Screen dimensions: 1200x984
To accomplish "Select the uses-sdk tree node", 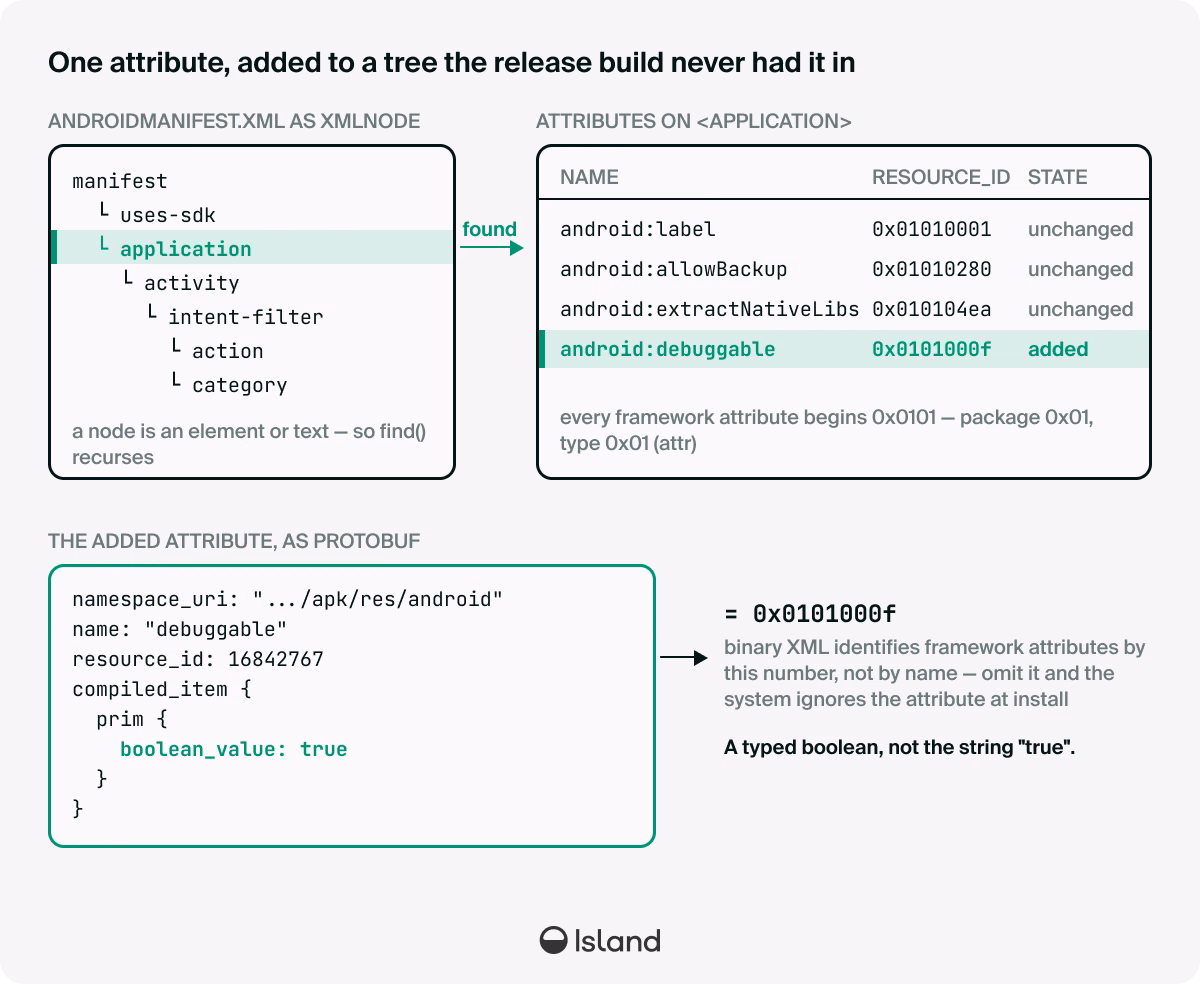I will [x=167, y=215].
